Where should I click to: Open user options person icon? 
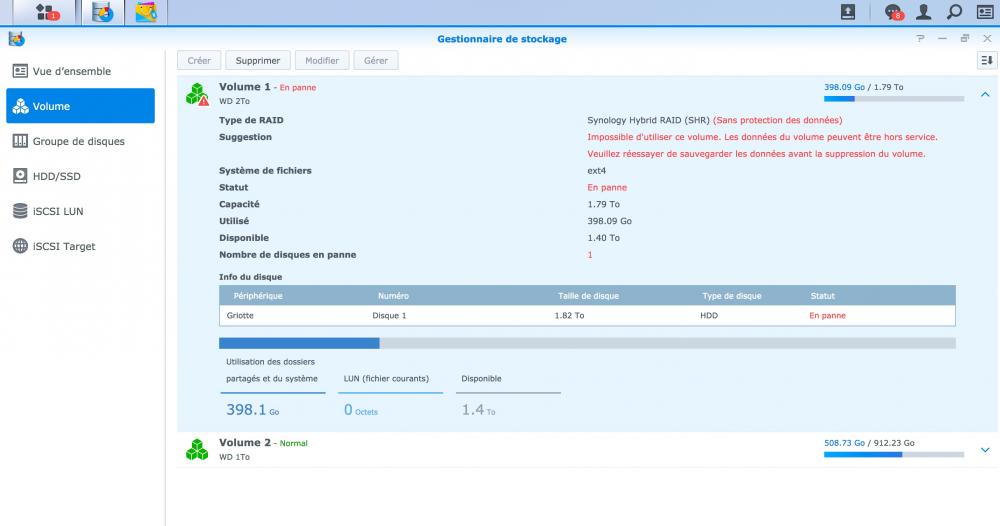pos(923,11)
